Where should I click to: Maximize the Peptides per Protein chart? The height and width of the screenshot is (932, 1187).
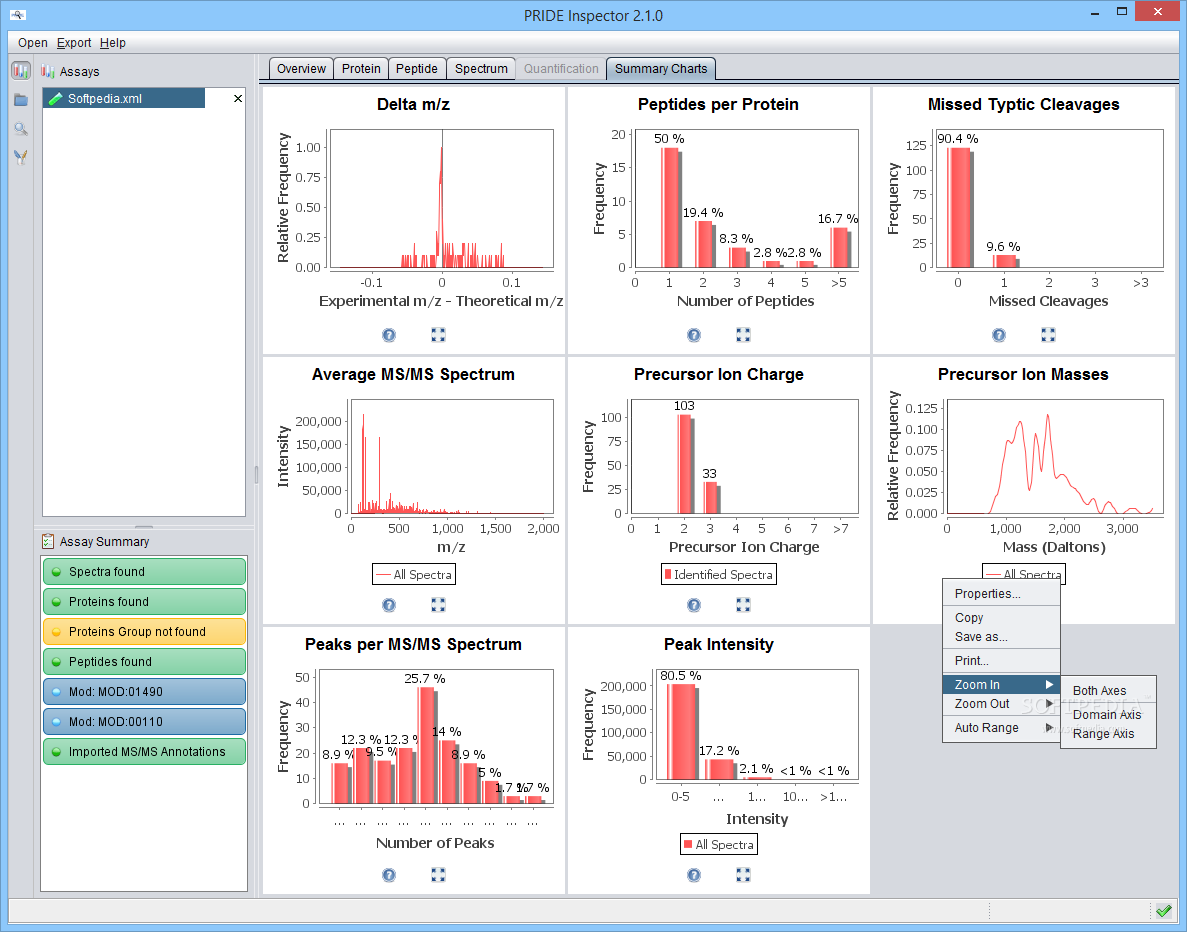click(x=743, y=335)
